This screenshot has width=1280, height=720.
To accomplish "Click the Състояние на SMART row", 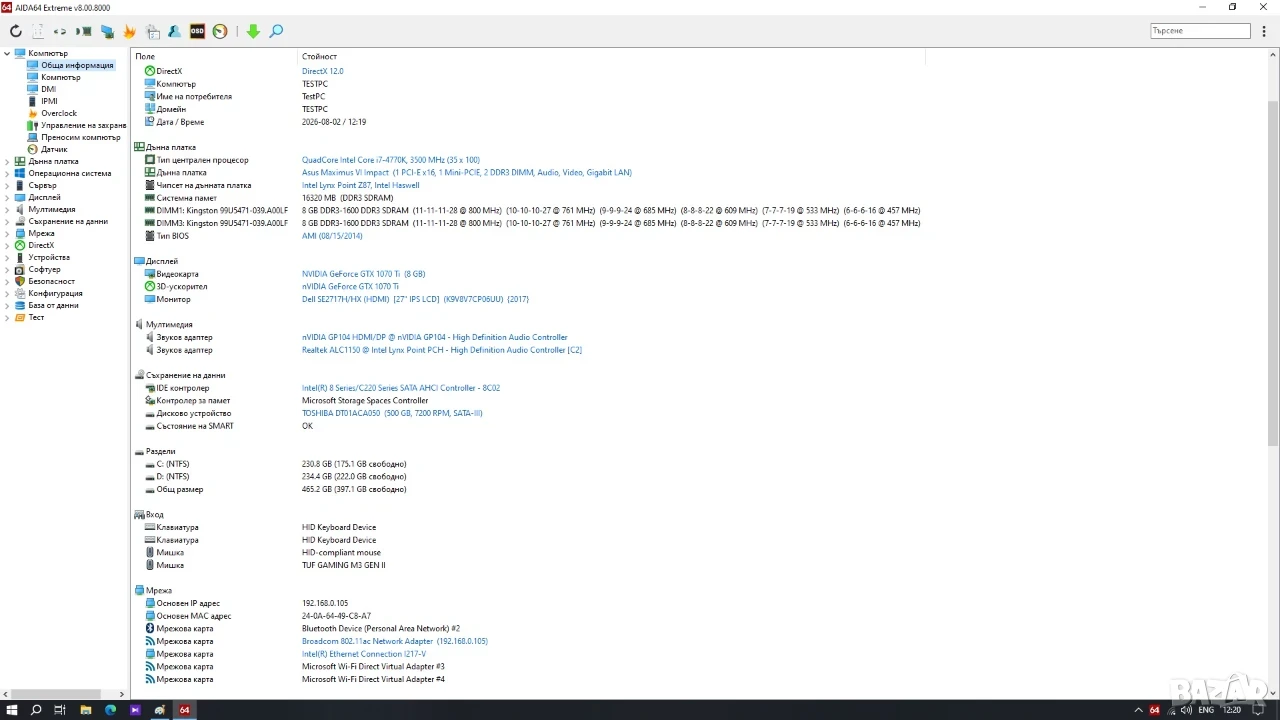I will tap(195, 426).
